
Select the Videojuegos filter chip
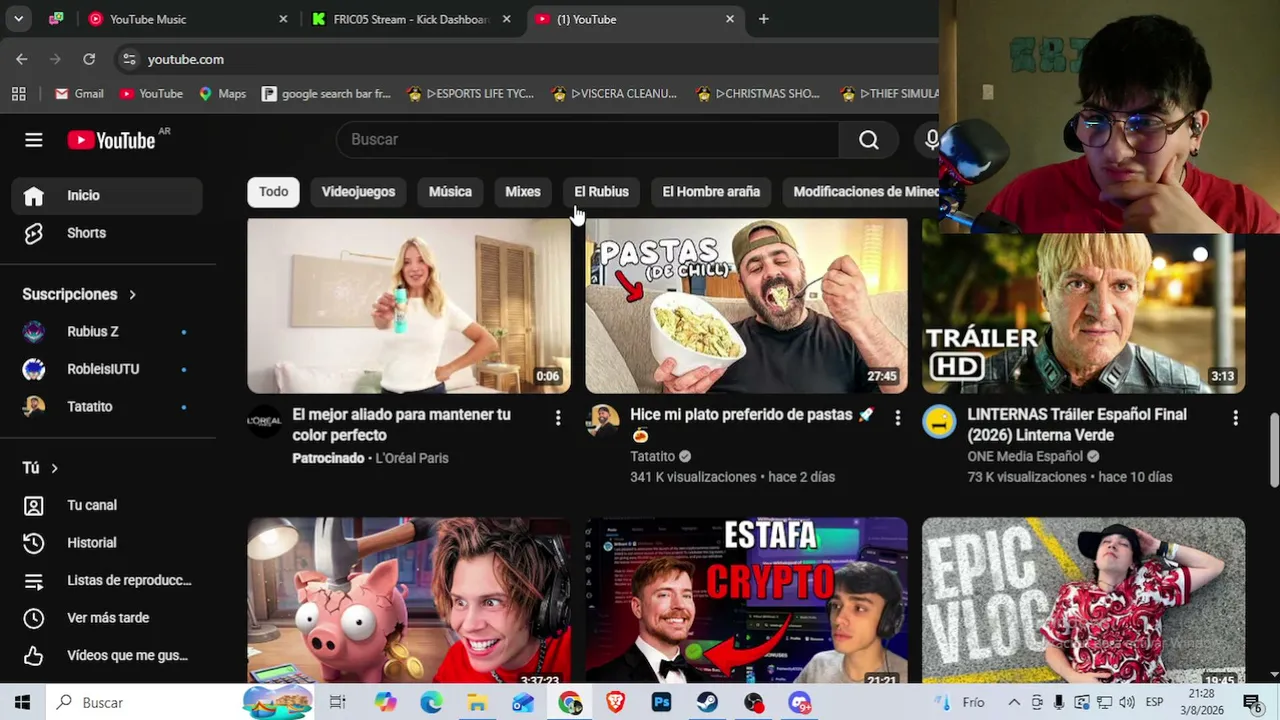(358, 192)
